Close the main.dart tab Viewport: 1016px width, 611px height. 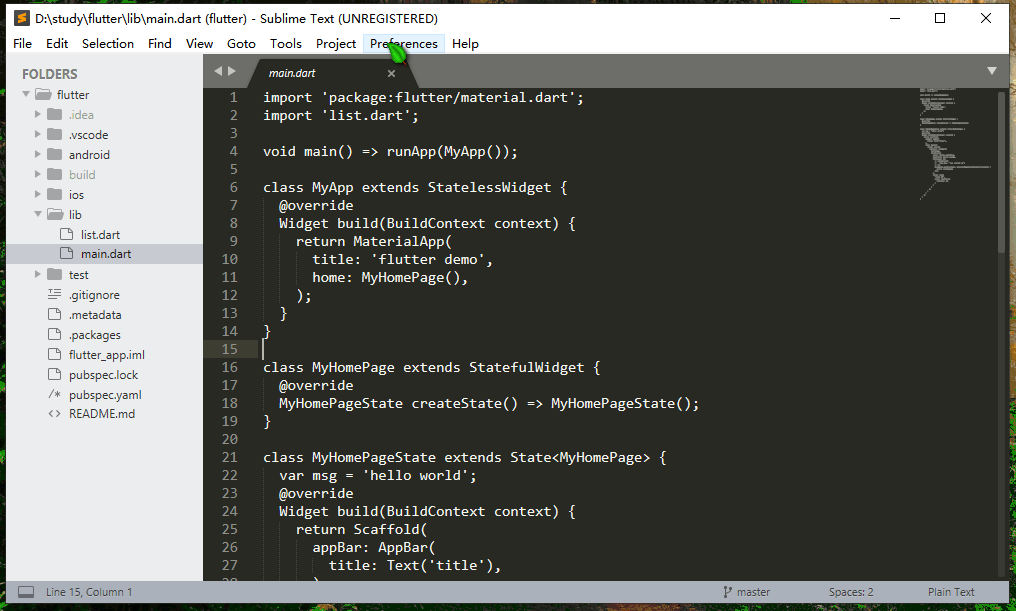[x=391, y=73]
